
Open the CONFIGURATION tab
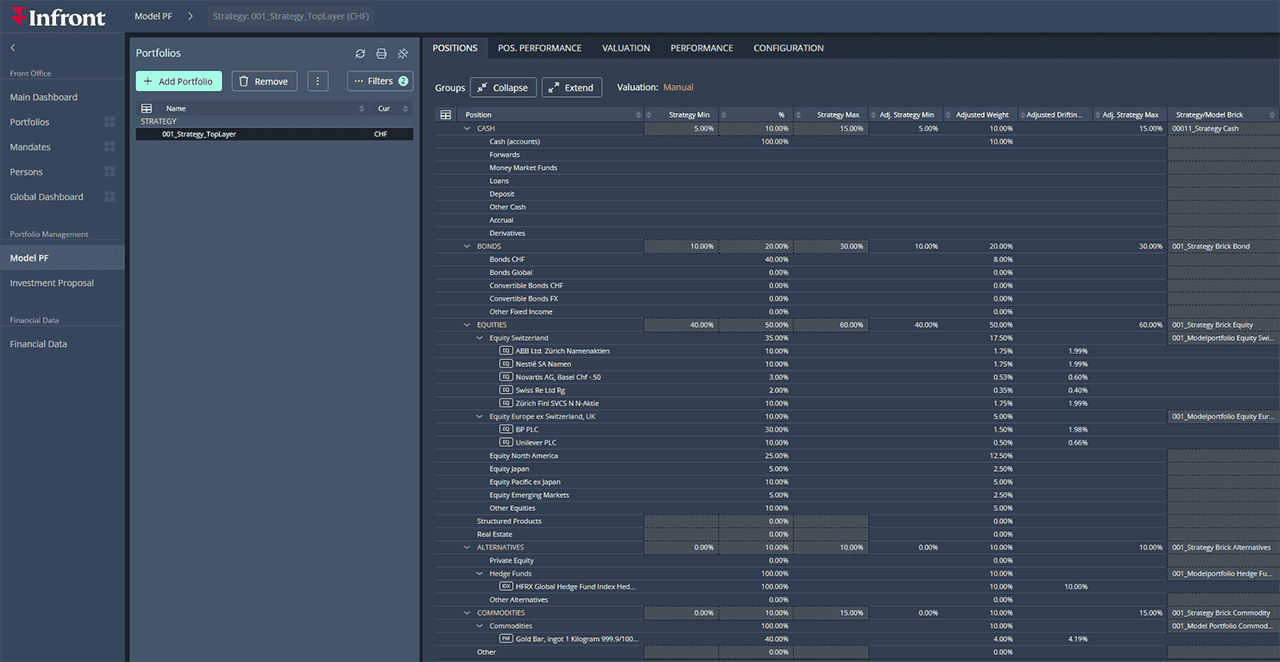coord(788,48)
